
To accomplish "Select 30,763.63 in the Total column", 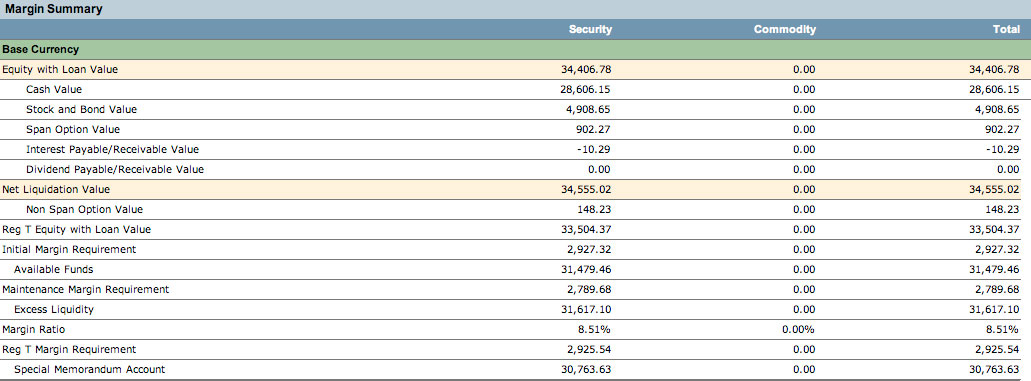I will 995,370.
